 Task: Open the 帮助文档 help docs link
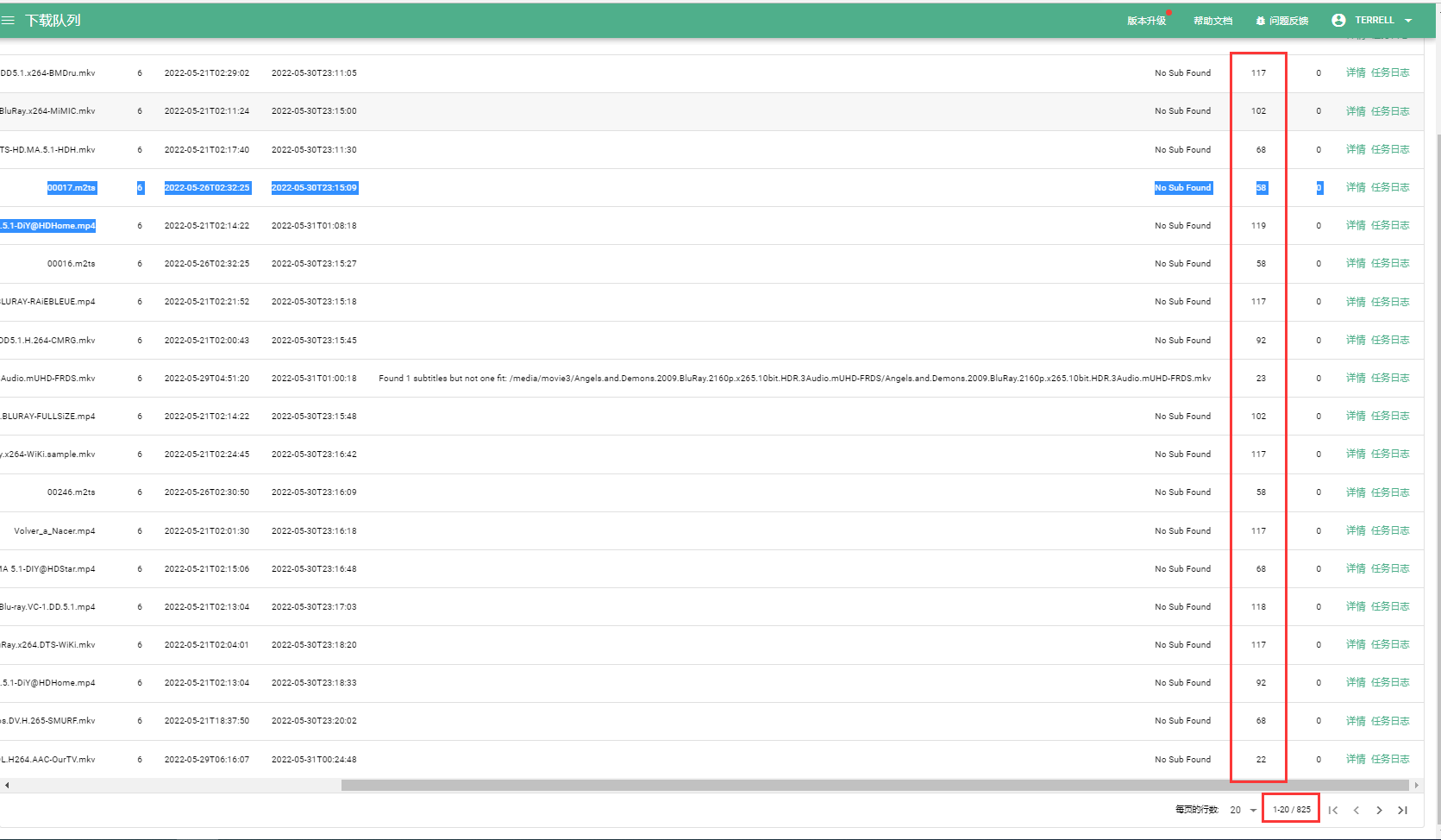click(x=1212, y=21)
